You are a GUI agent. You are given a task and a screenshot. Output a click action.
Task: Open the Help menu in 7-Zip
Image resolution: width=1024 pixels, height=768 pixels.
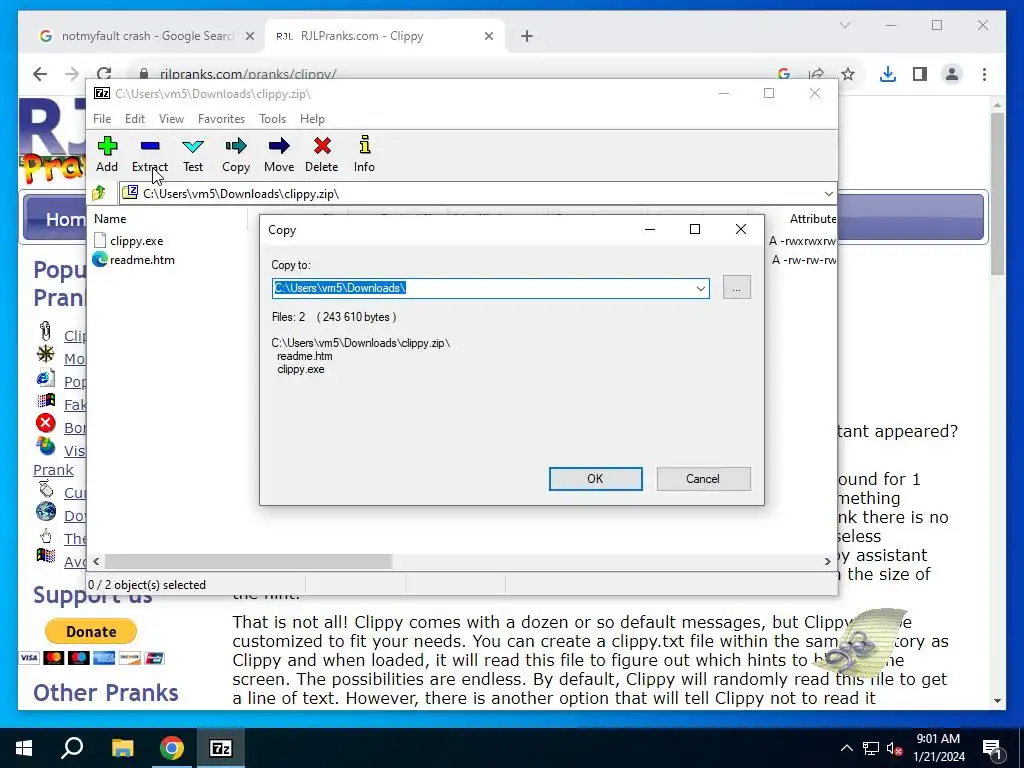[x=312, y=119]
